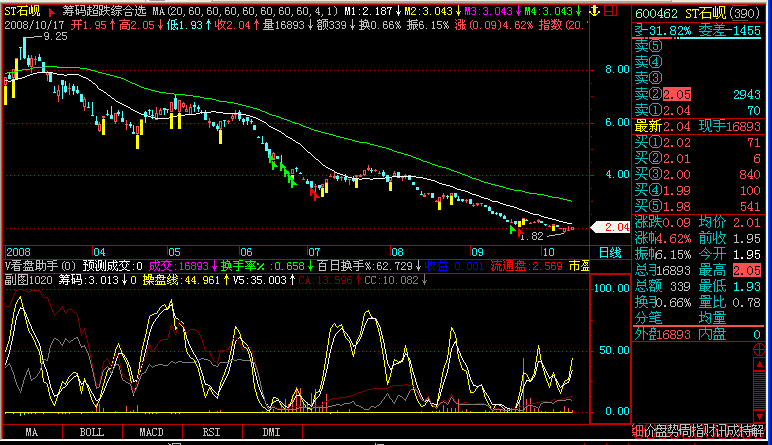Click the yellow anchor icon above the price axis
Viewport: 772px width, 445px height.
tap(595, 10)
